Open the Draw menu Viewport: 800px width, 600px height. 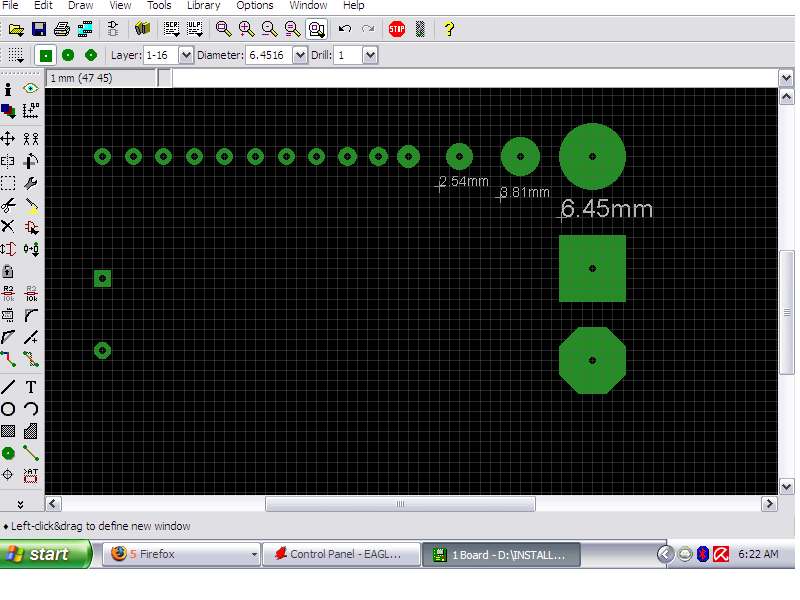[81, 6]
